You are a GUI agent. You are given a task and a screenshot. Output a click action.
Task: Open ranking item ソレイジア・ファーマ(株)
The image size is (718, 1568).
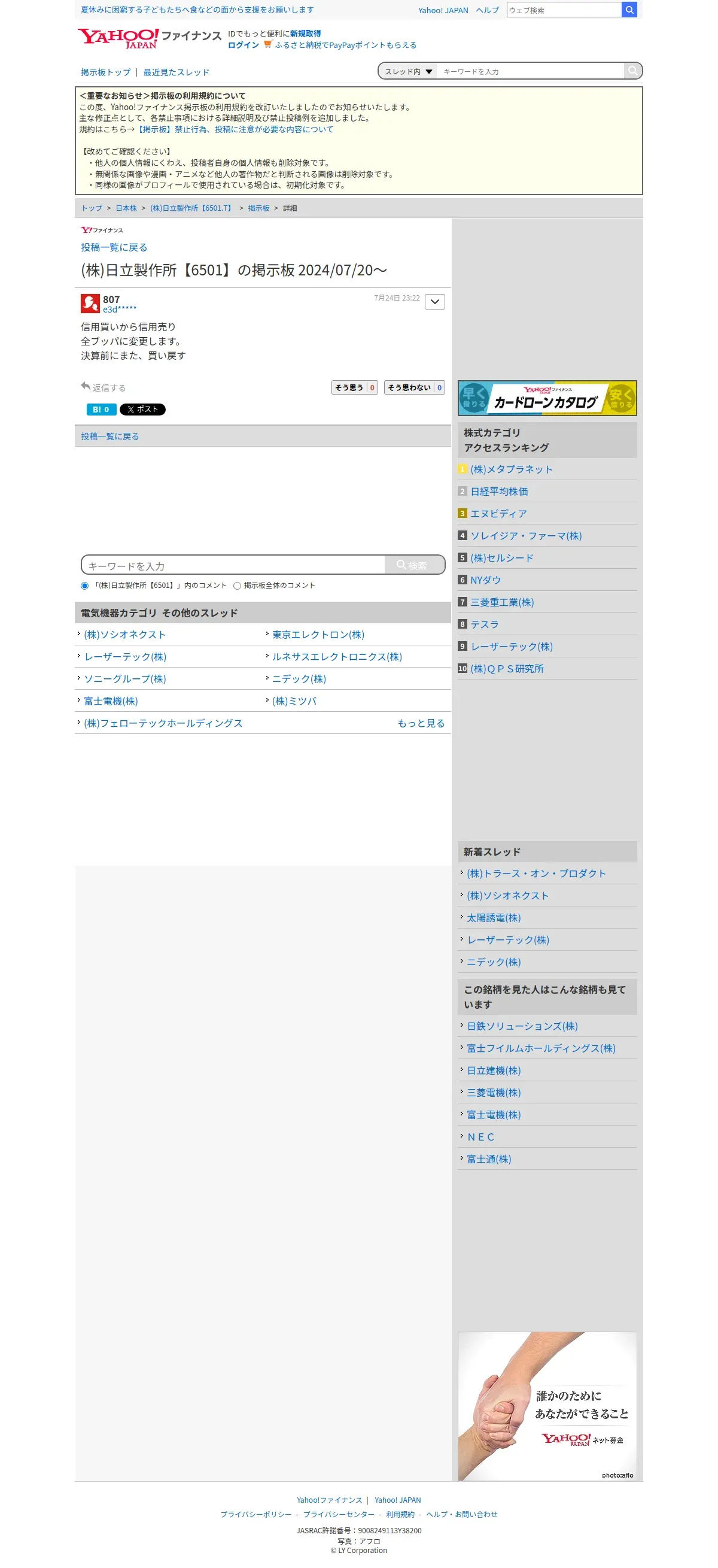tap(526, 536)
